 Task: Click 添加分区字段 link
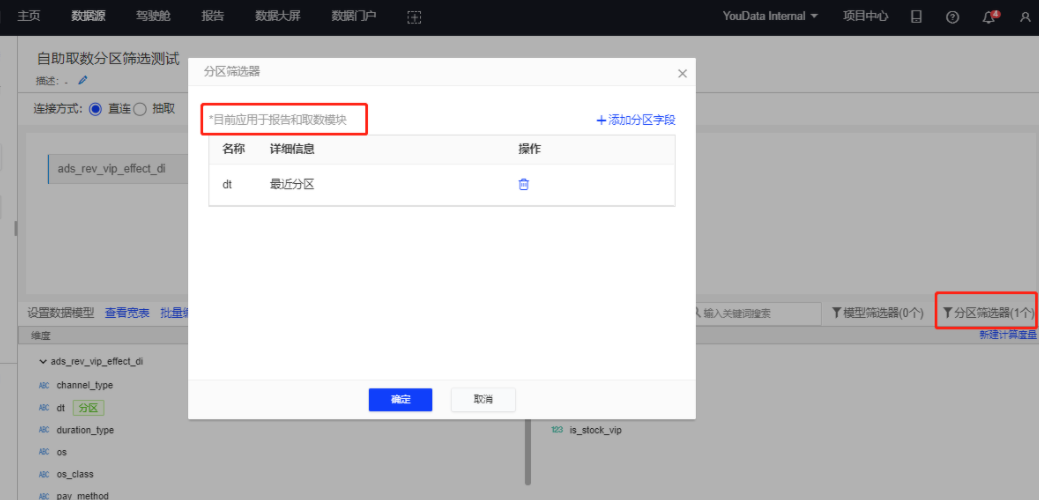point(636,120)
